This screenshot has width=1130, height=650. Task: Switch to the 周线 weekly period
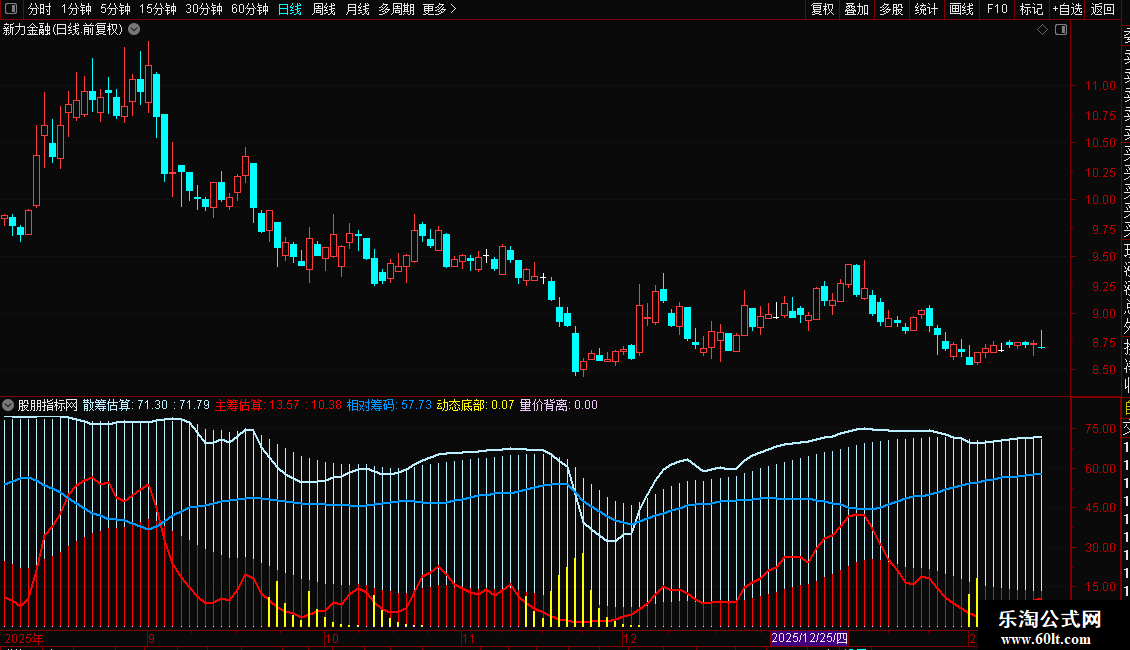click(324, 10)
